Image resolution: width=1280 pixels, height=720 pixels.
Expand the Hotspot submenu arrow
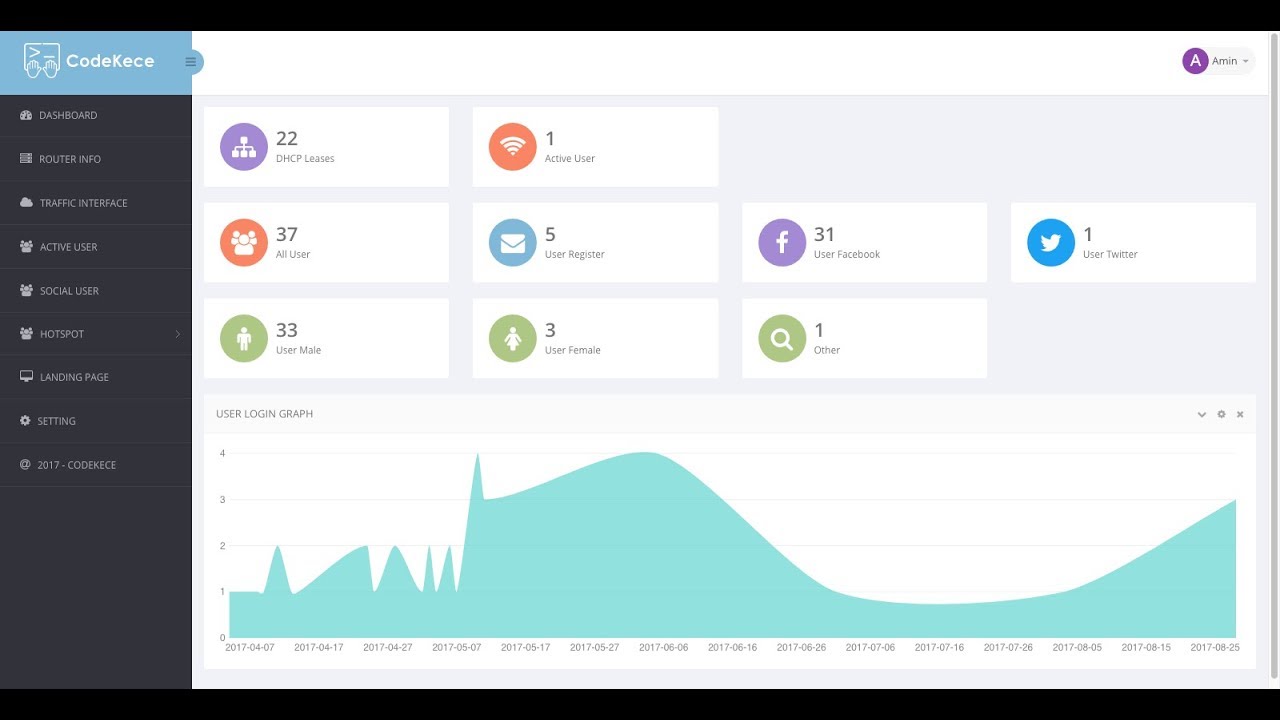(x=177, y=334)
